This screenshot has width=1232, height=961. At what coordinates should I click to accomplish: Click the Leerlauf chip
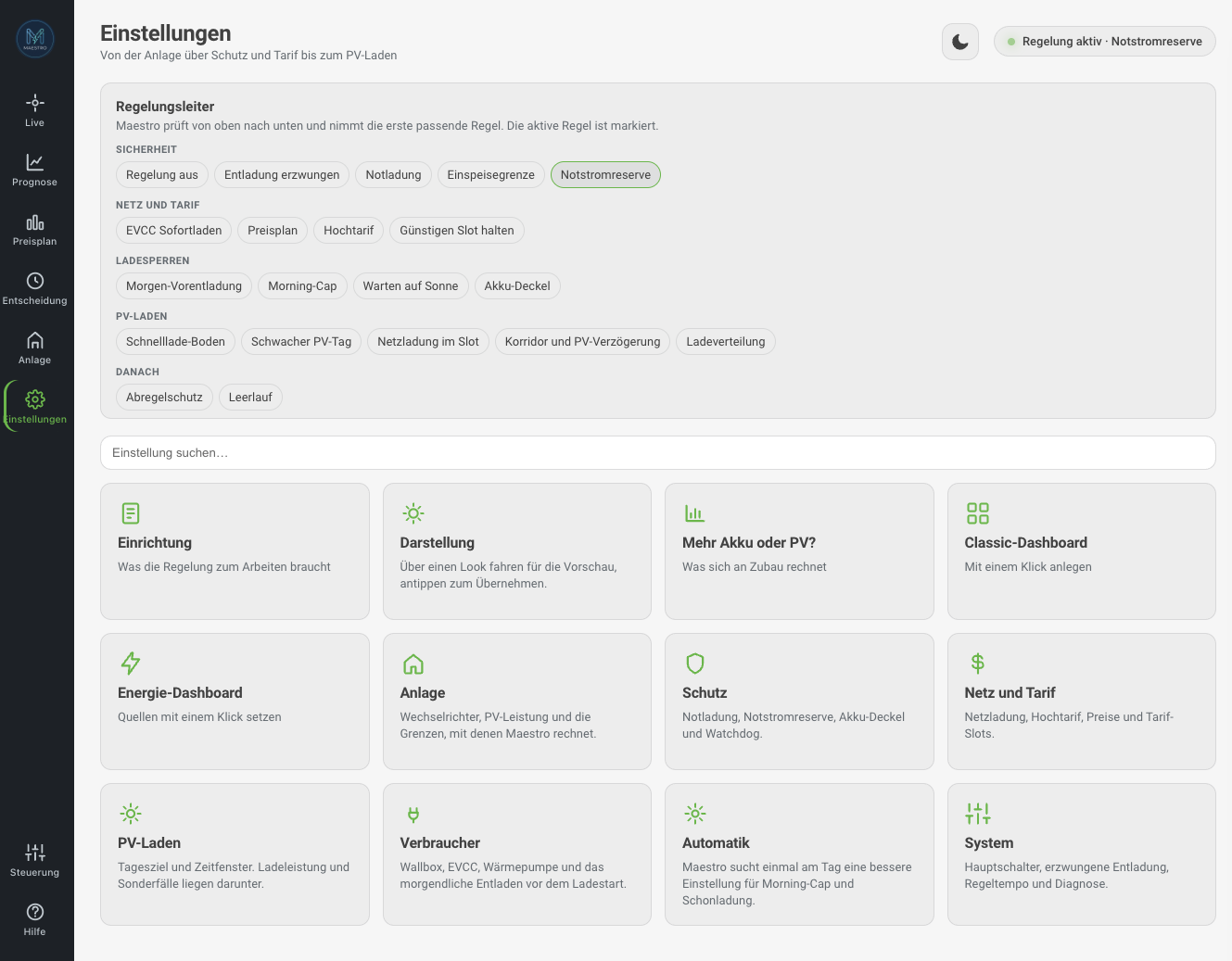[250, 398]
